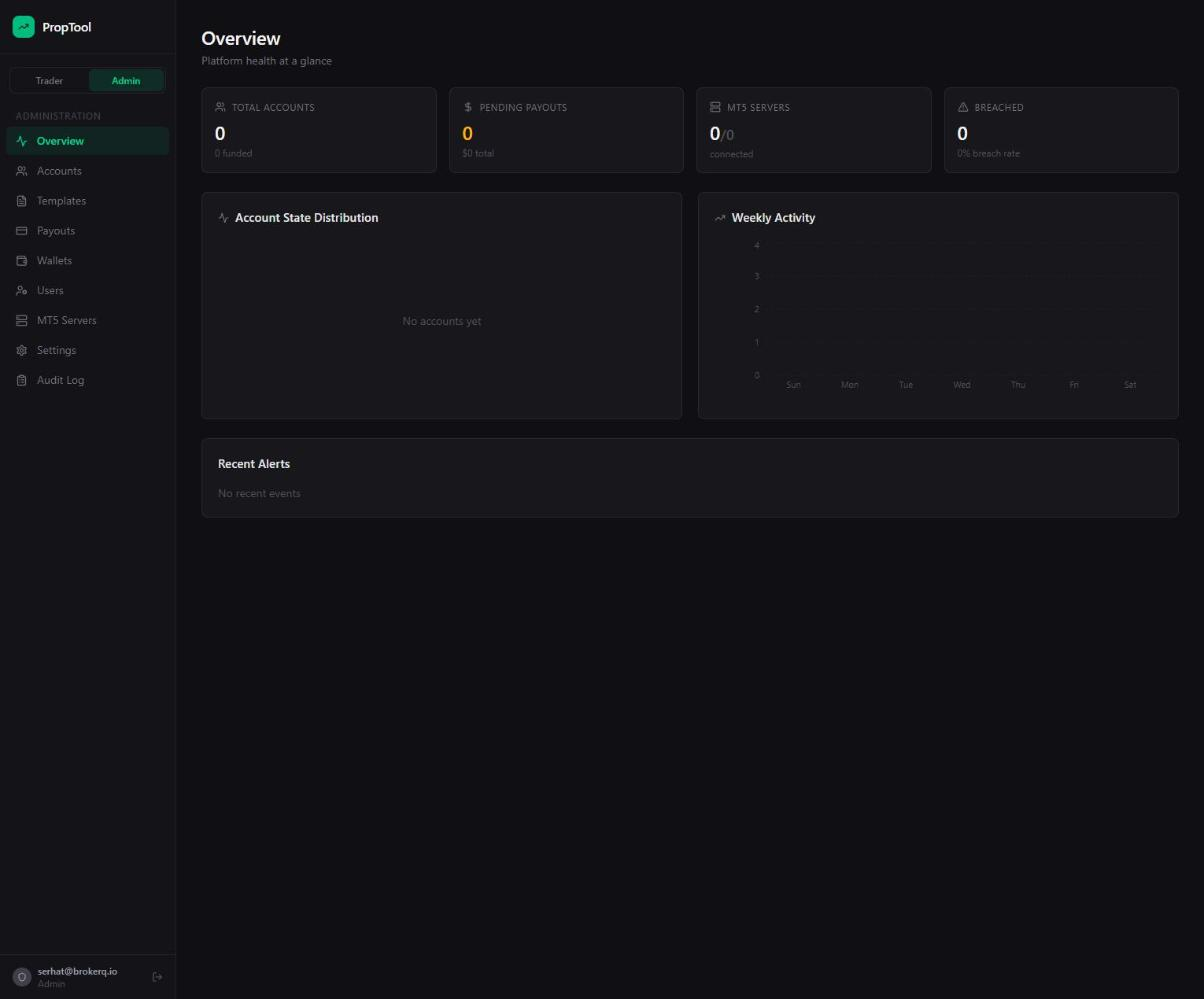Open the MT5 Servers page
Viewport: 1204px width, 999px height.
(88, 321)
